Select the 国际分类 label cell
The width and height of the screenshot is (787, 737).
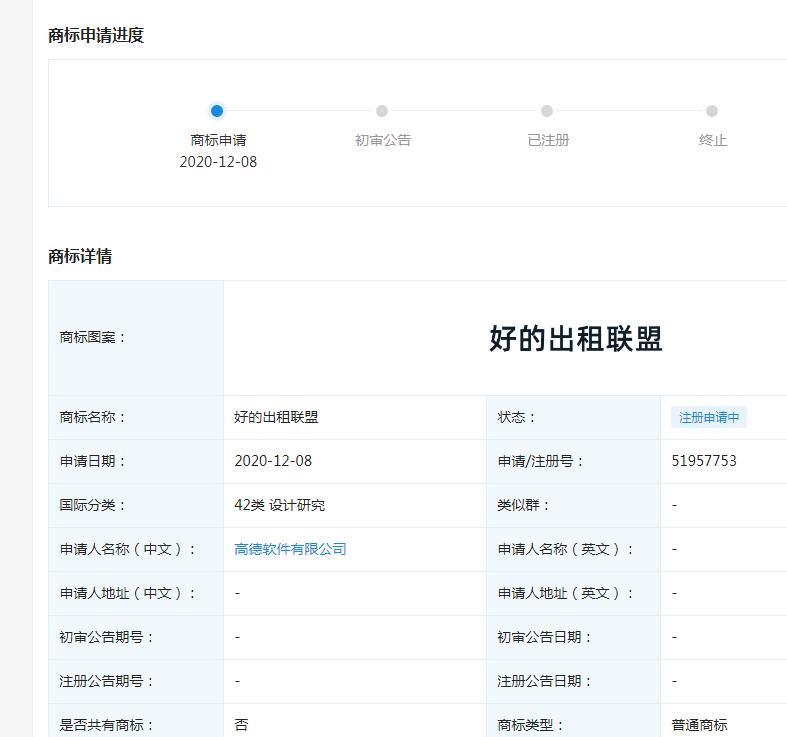pos(136,506)
